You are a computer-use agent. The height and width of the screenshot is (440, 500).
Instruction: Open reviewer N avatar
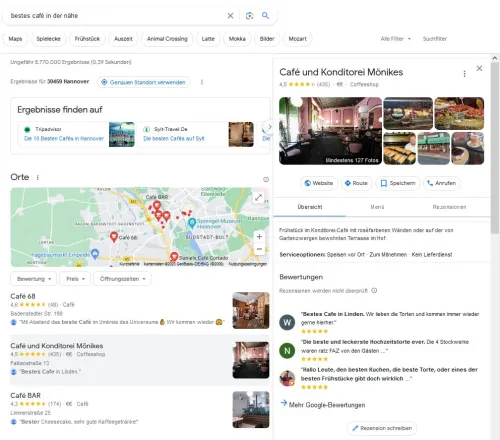point(287,350)
